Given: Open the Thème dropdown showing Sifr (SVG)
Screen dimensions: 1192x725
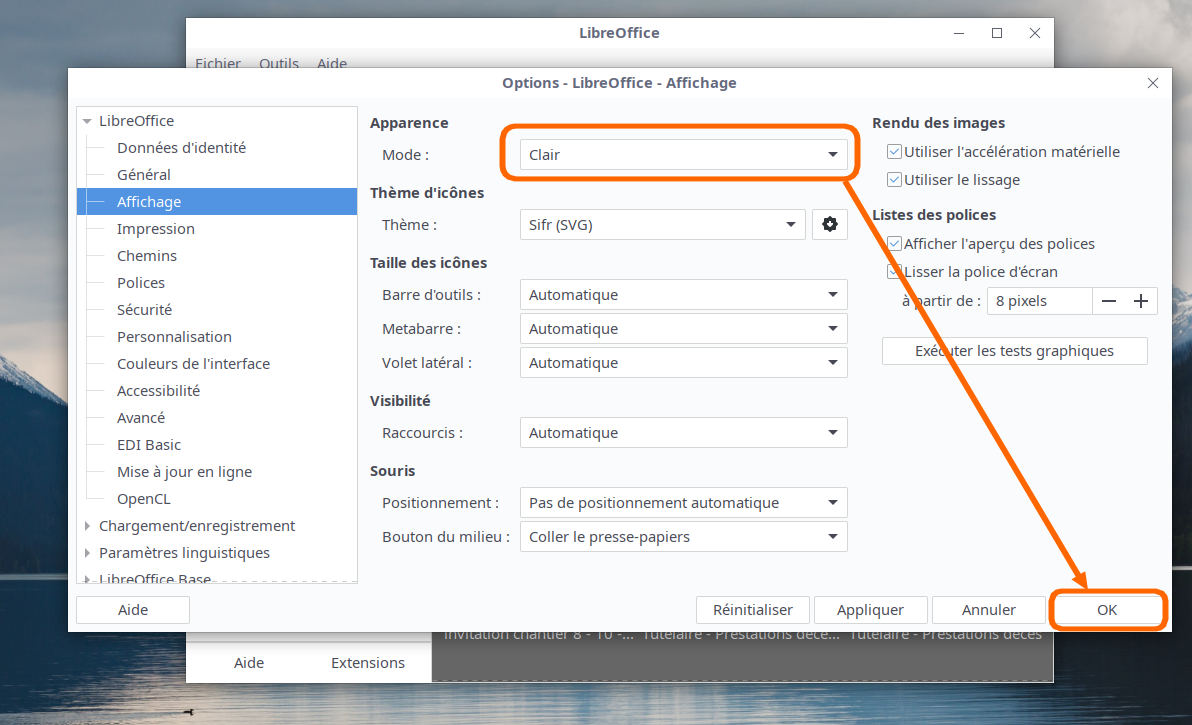Looking at the screenshot, I should click(x=662, y=225).
